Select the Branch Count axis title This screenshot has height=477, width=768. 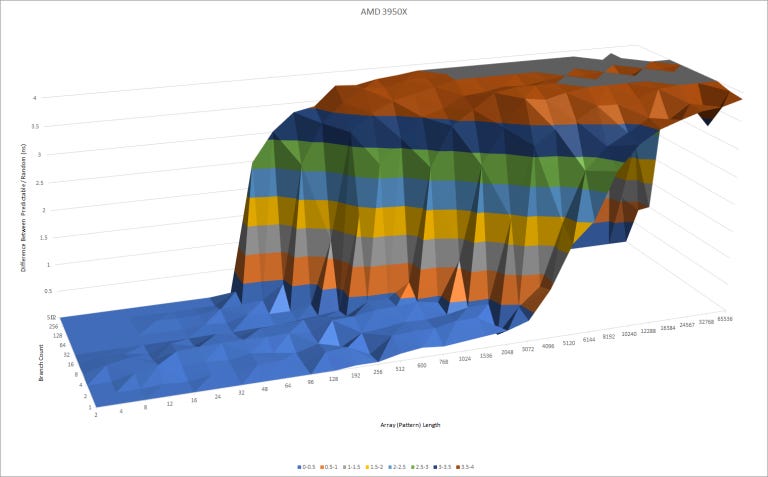click(41, 363)
